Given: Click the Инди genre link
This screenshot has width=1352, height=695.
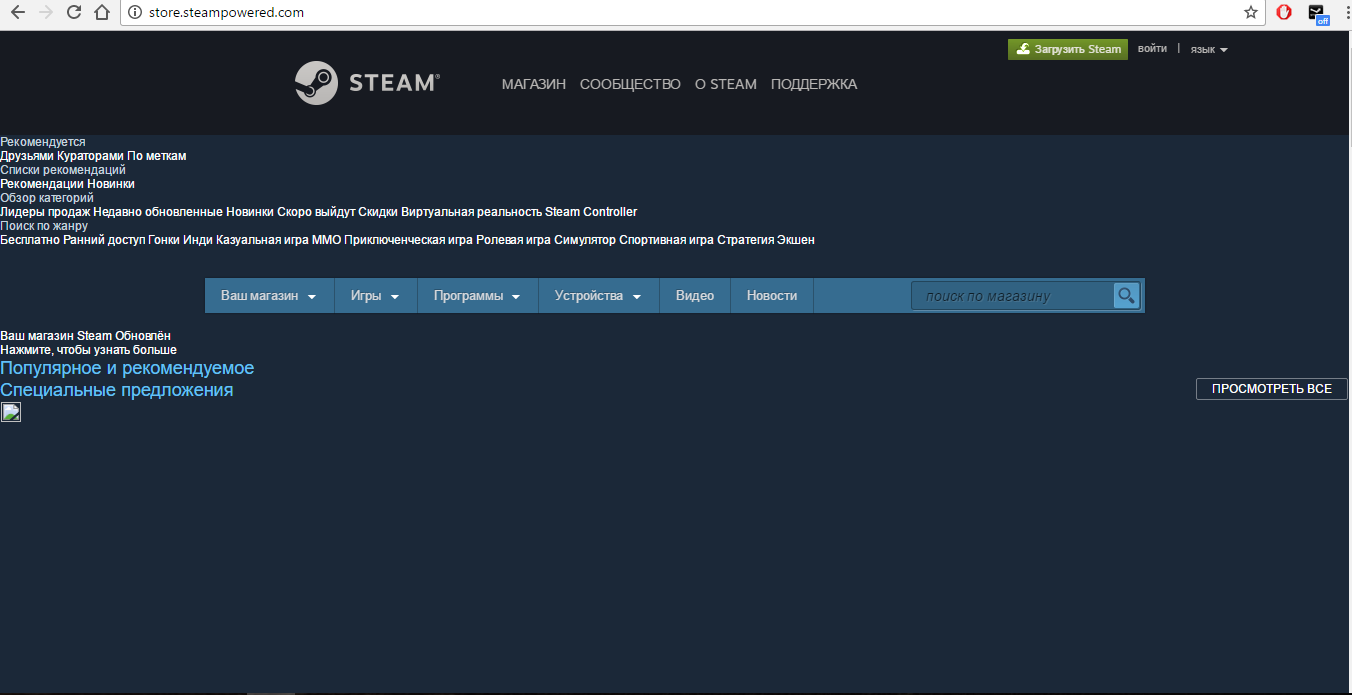Looking at the screenshot, I should tap(198, 240).
